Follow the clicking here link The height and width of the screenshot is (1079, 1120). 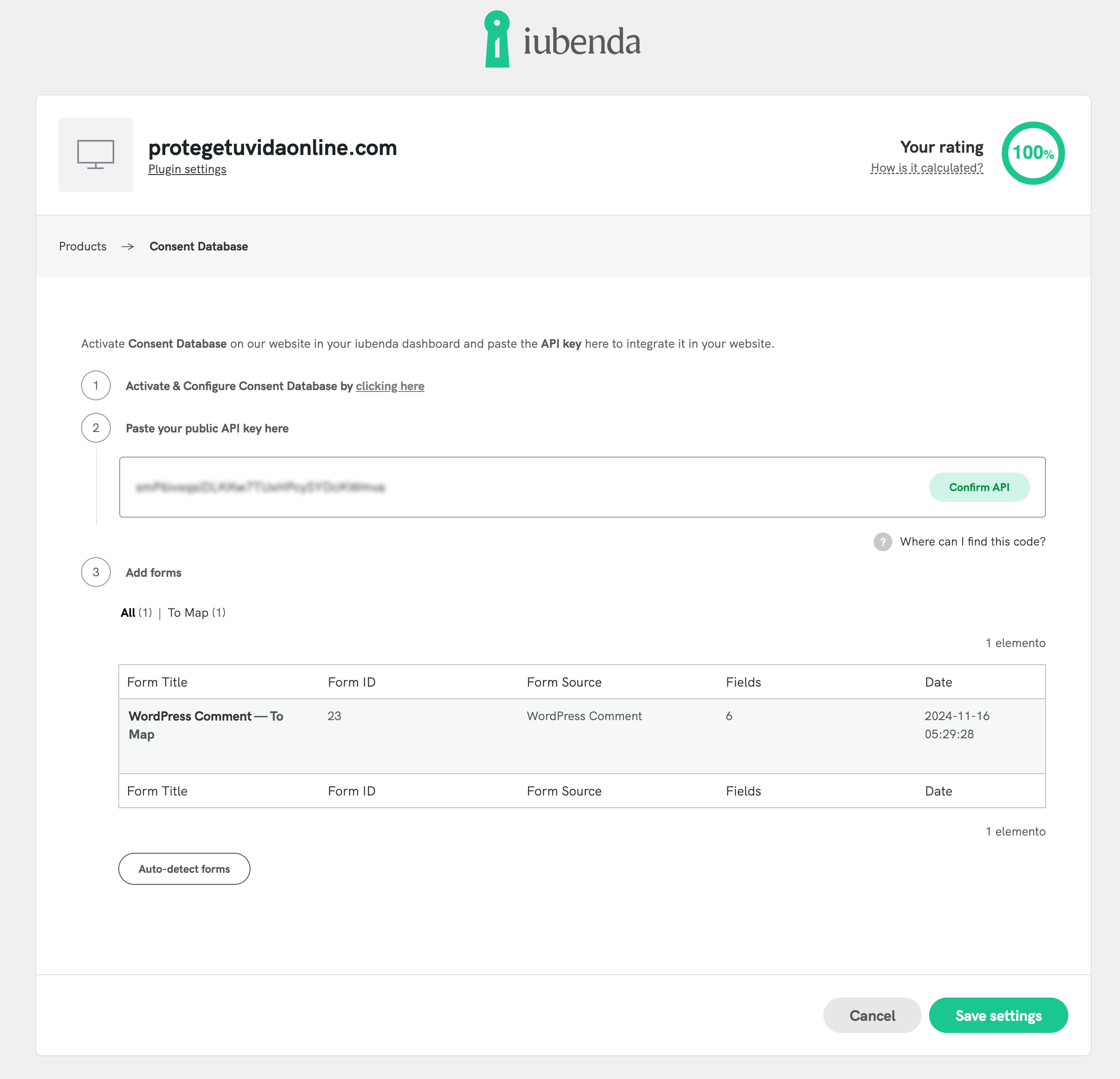click(390, 386)
